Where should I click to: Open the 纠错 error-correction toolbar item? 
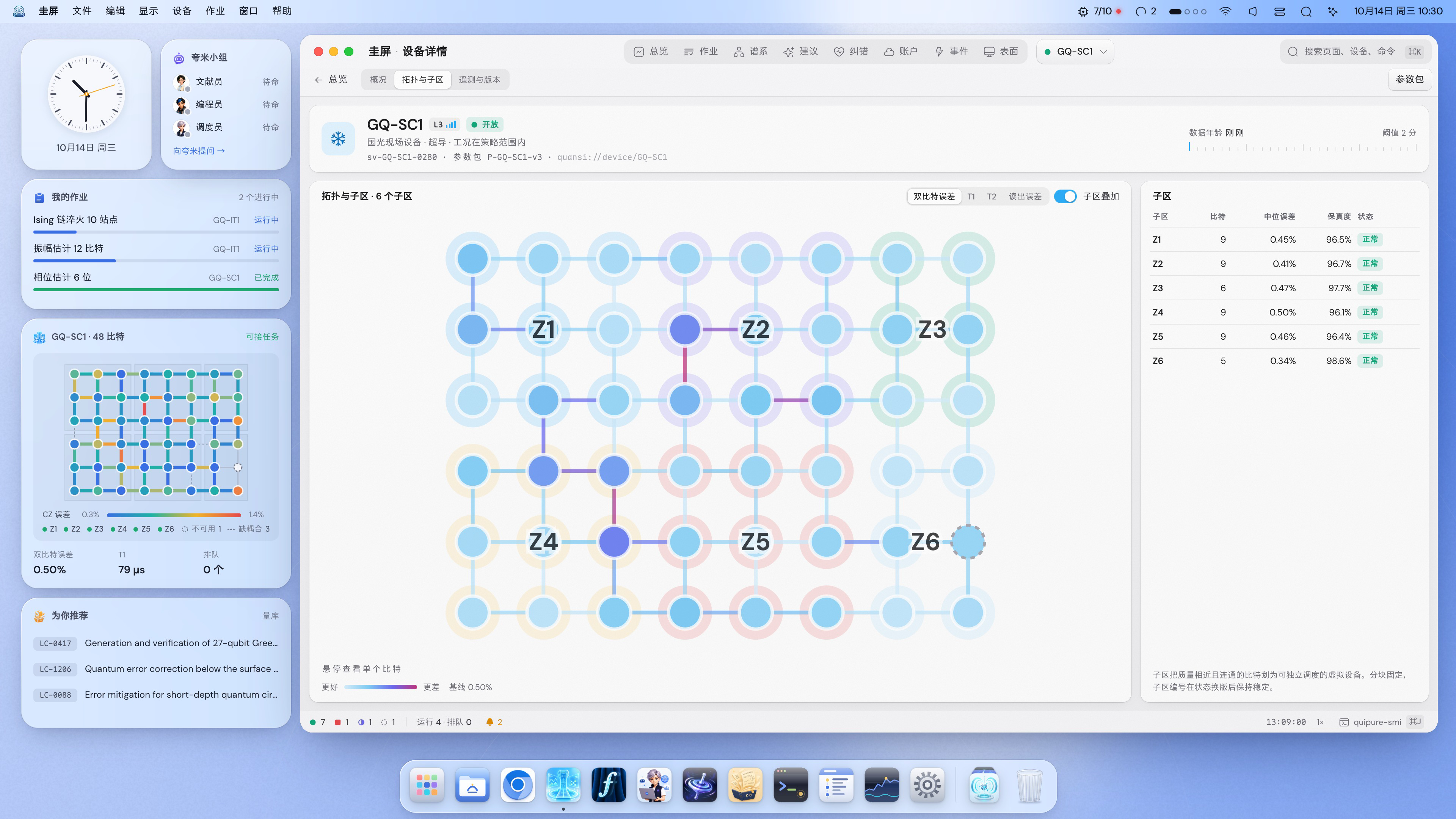coord(850,52)
